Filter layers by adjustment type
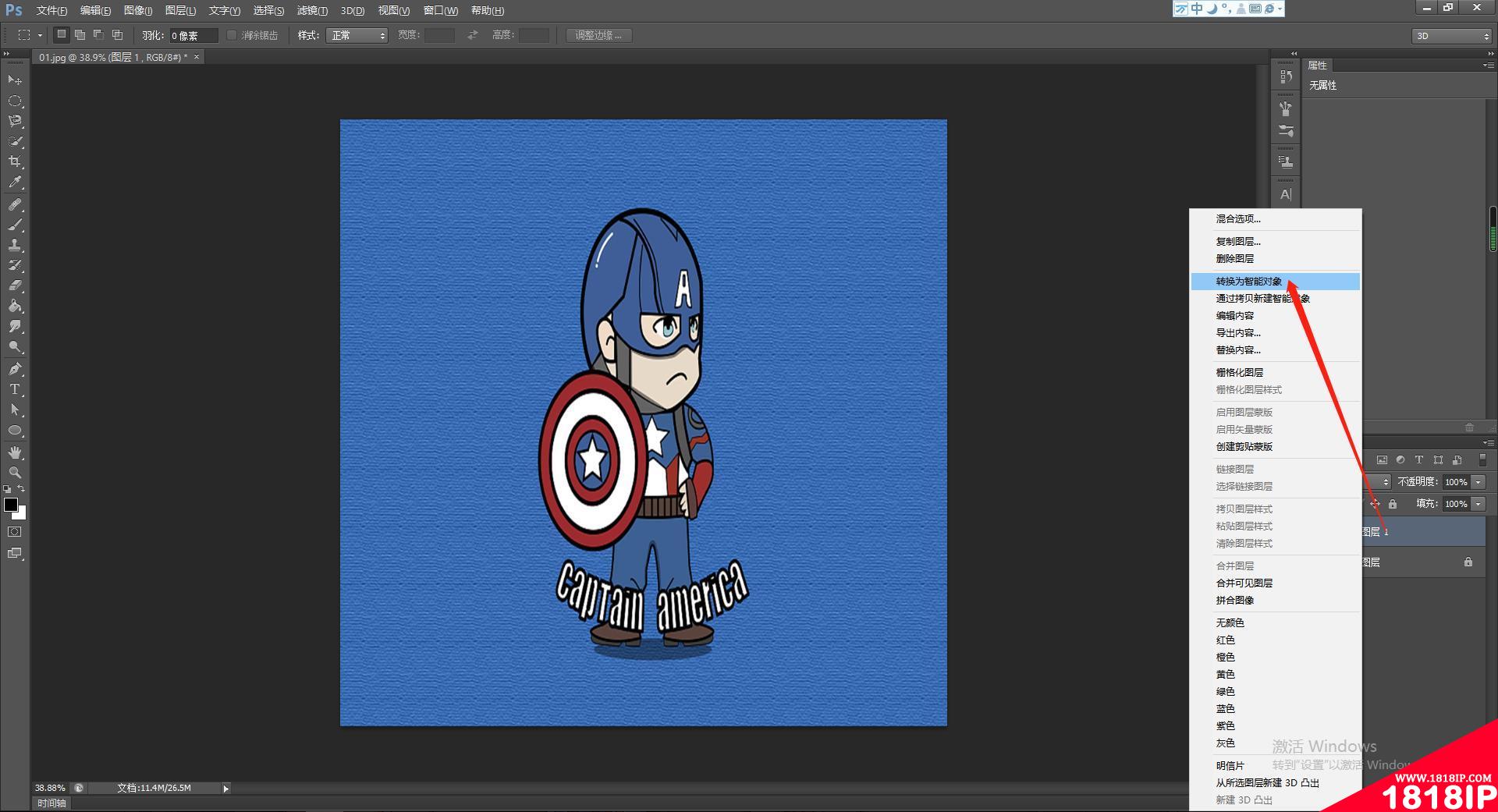Screen dimensions: 1498x812 coord(1400,460)
